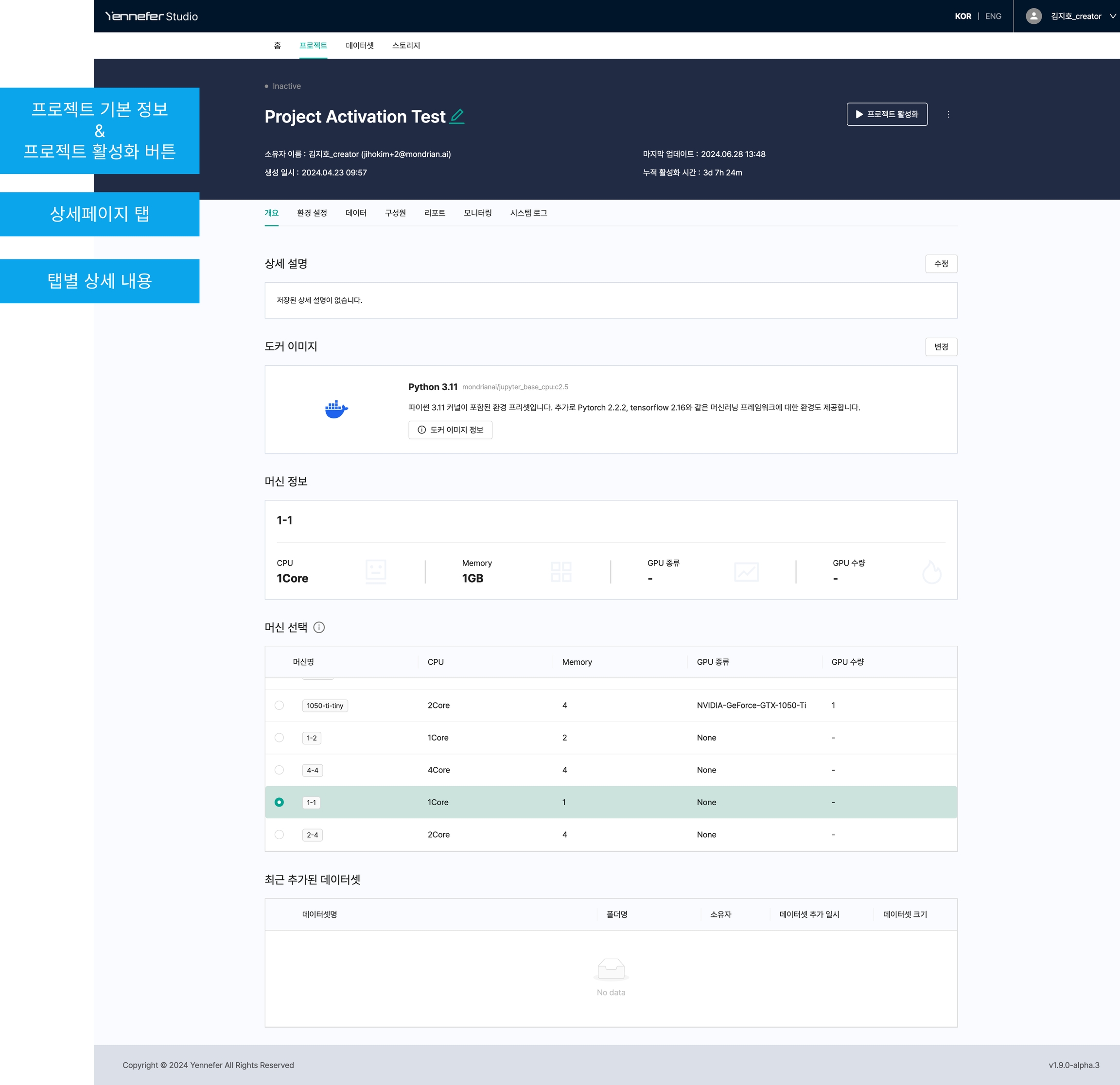Screen dimensions: 1120x1085
Task: Click 변경 to change the Docker image
Action: pos(941,346)
